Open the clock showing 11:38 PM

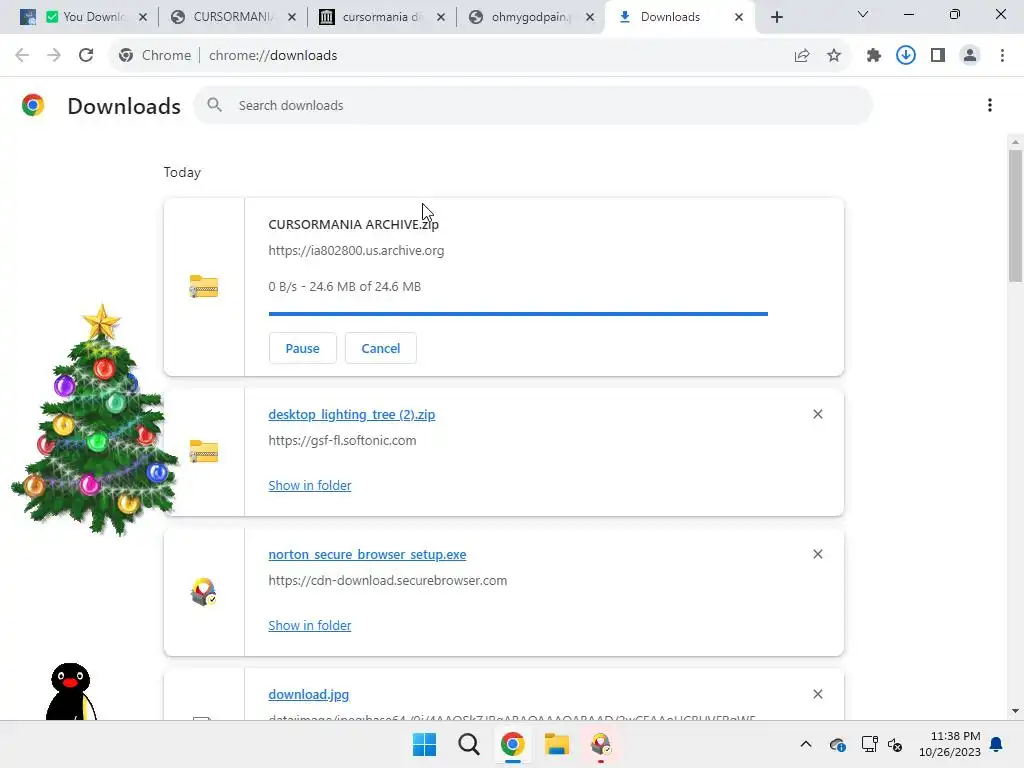point(950,744)
